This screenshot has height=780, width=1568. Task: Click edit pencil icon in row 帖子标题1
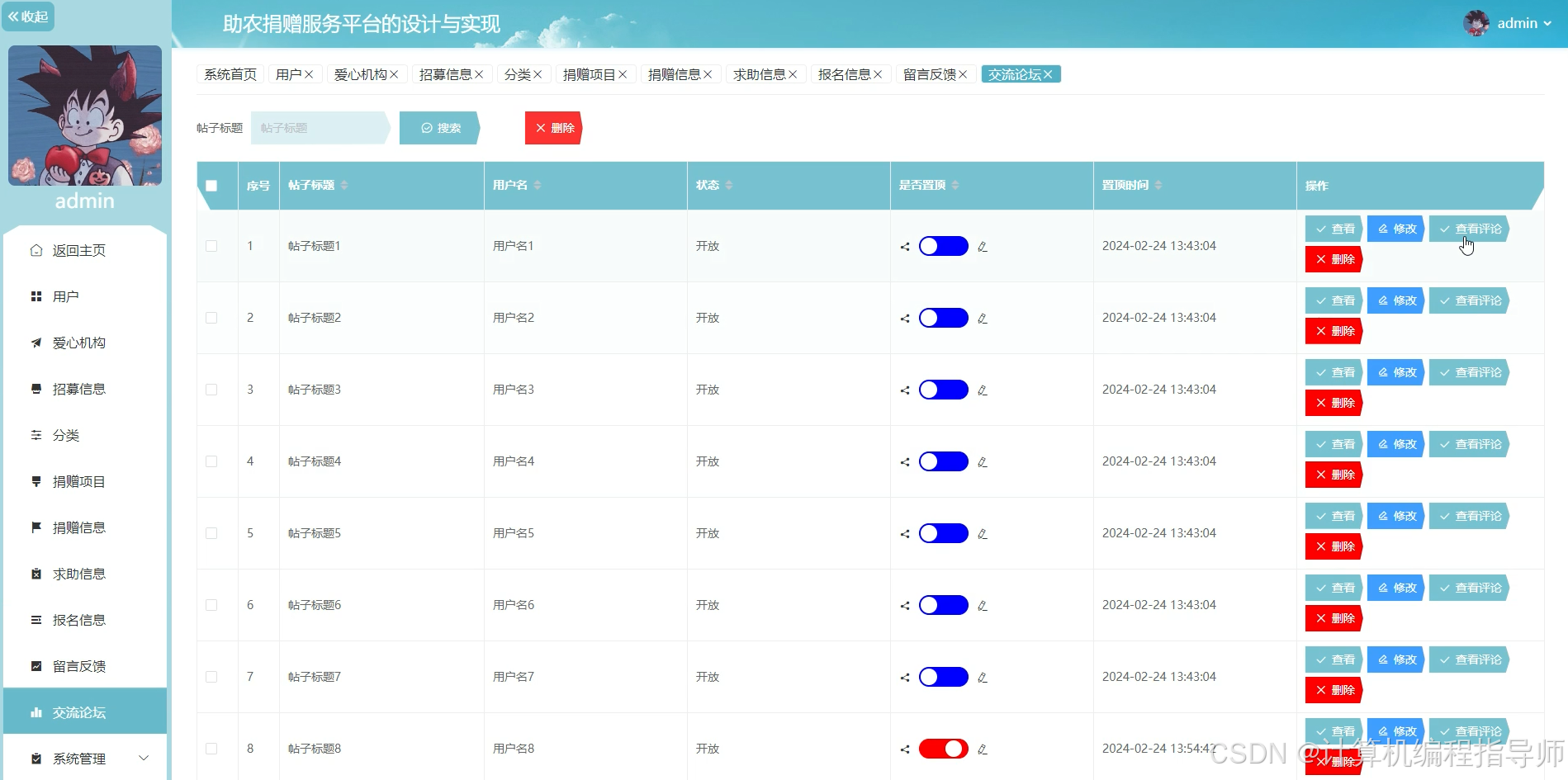(x=983, y=247)
